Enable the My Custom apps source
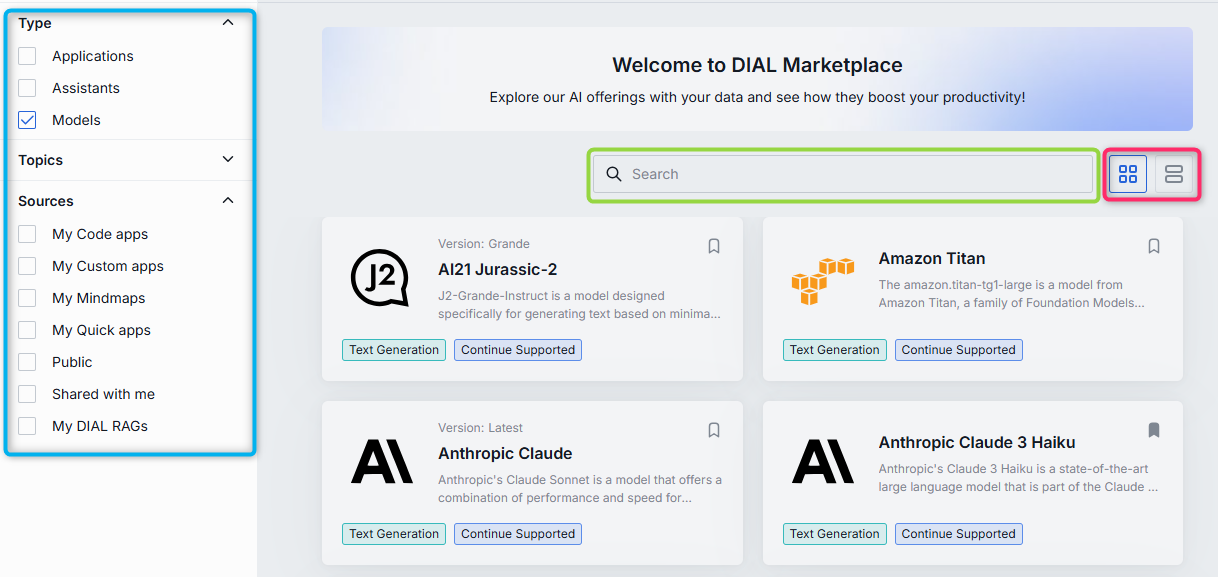 click(x=27, y=266)
